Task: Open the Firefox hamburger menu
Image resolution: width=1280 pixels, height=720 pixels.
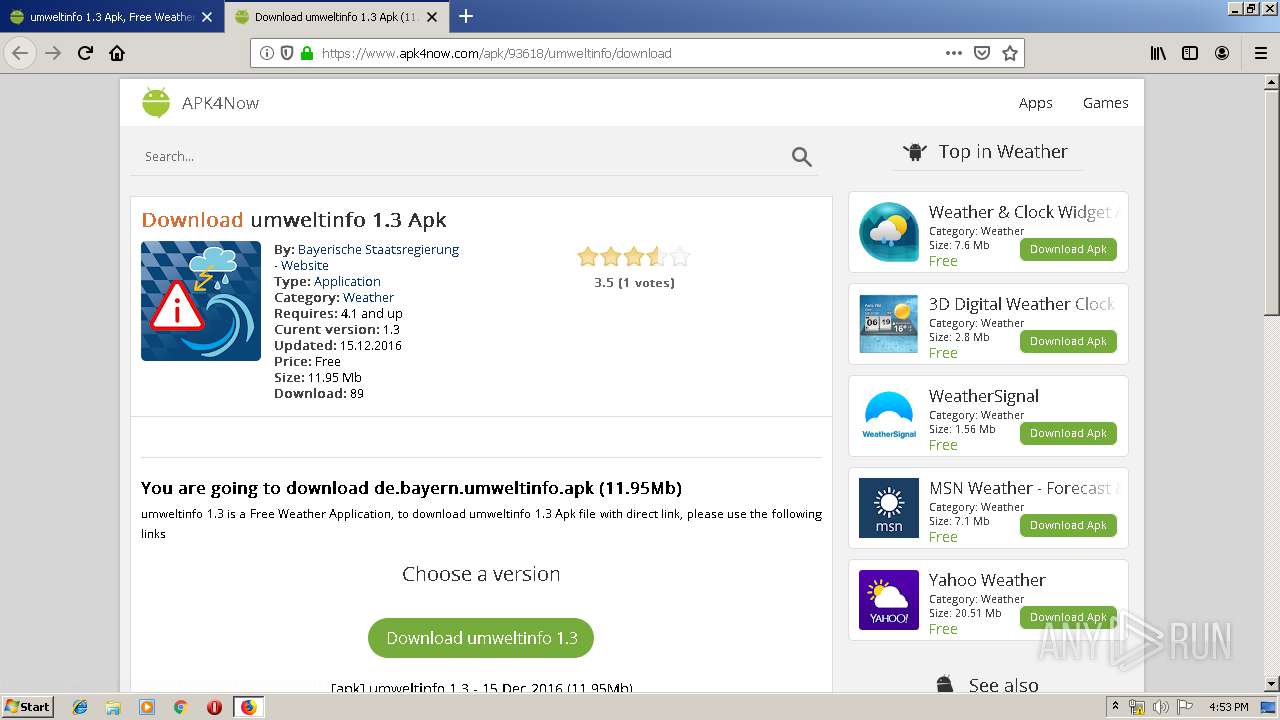Action: (1261, 53)
